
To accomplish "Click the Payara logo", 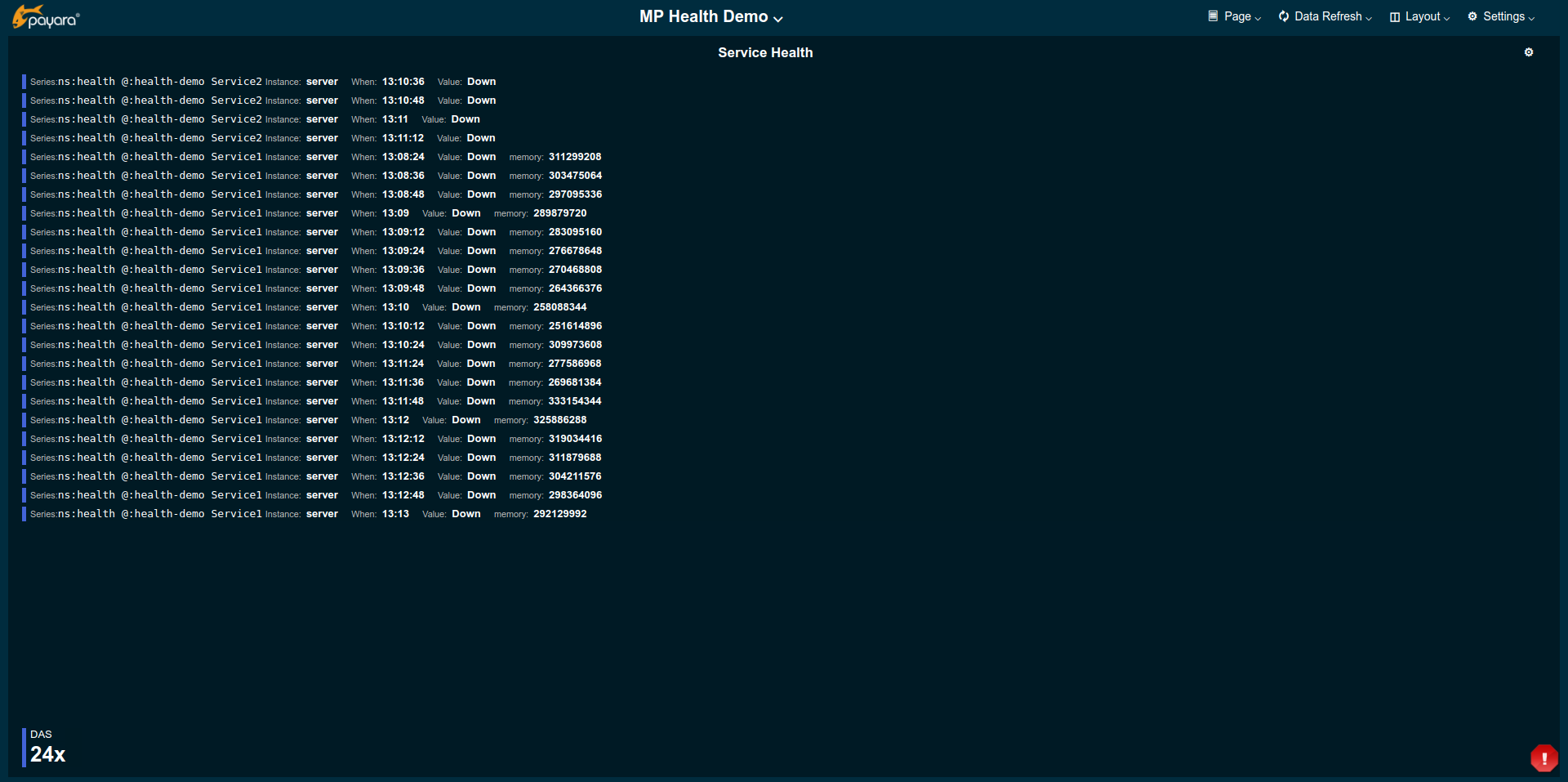I will pyautogui.click(x=46, y=17).
